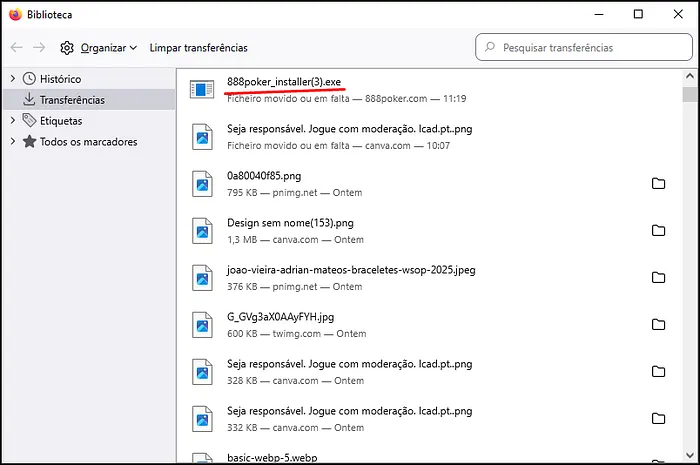
Task: Select Design sem nome(153).png download name
Action: 290,223
